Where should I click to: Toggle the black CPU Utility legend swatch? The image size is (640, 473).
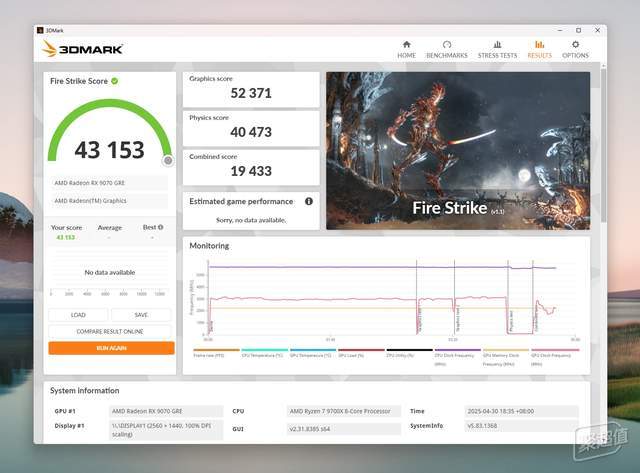pos(409,350)
